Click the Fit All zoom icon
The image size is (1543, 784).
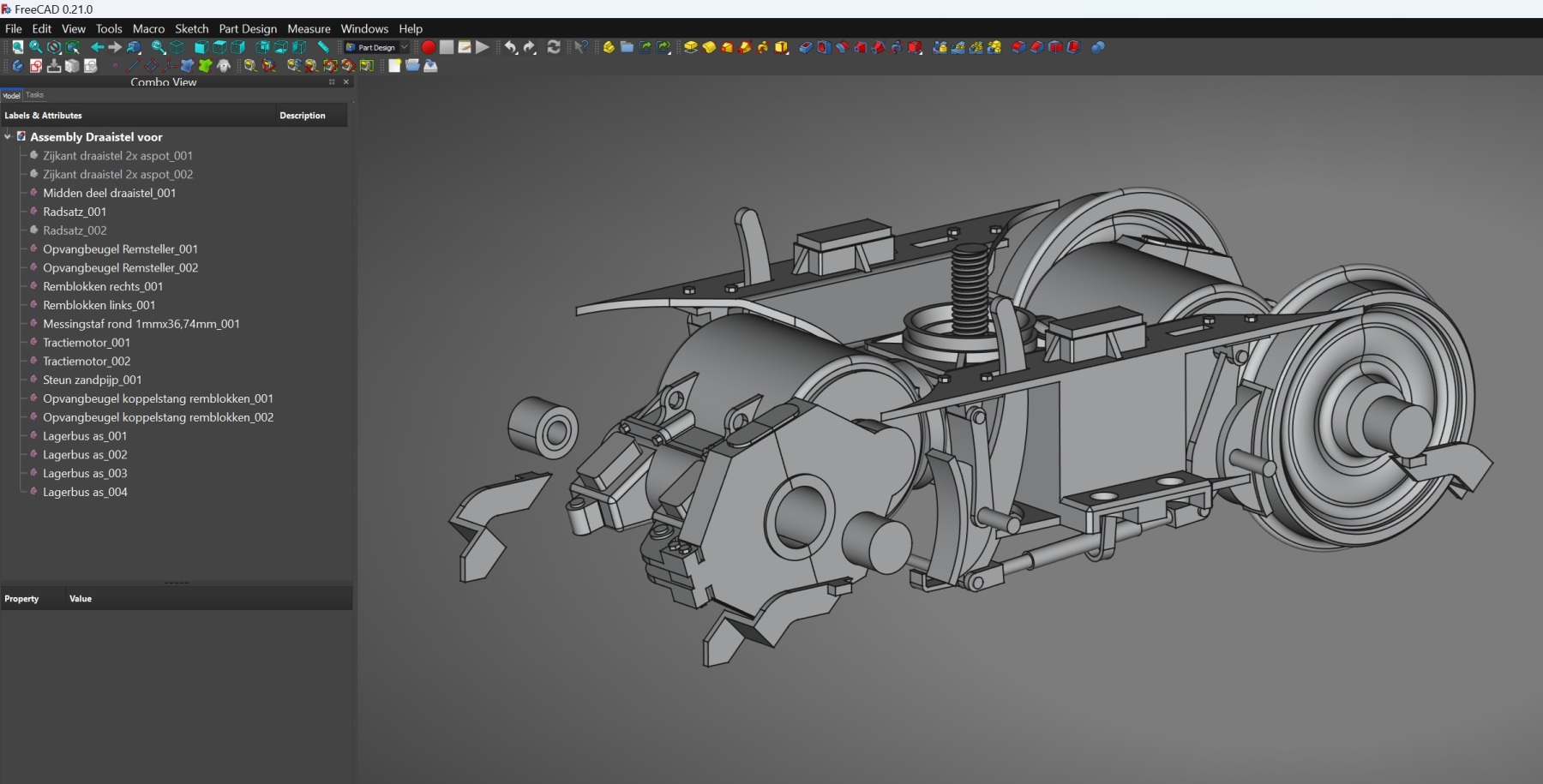point(17,47)
